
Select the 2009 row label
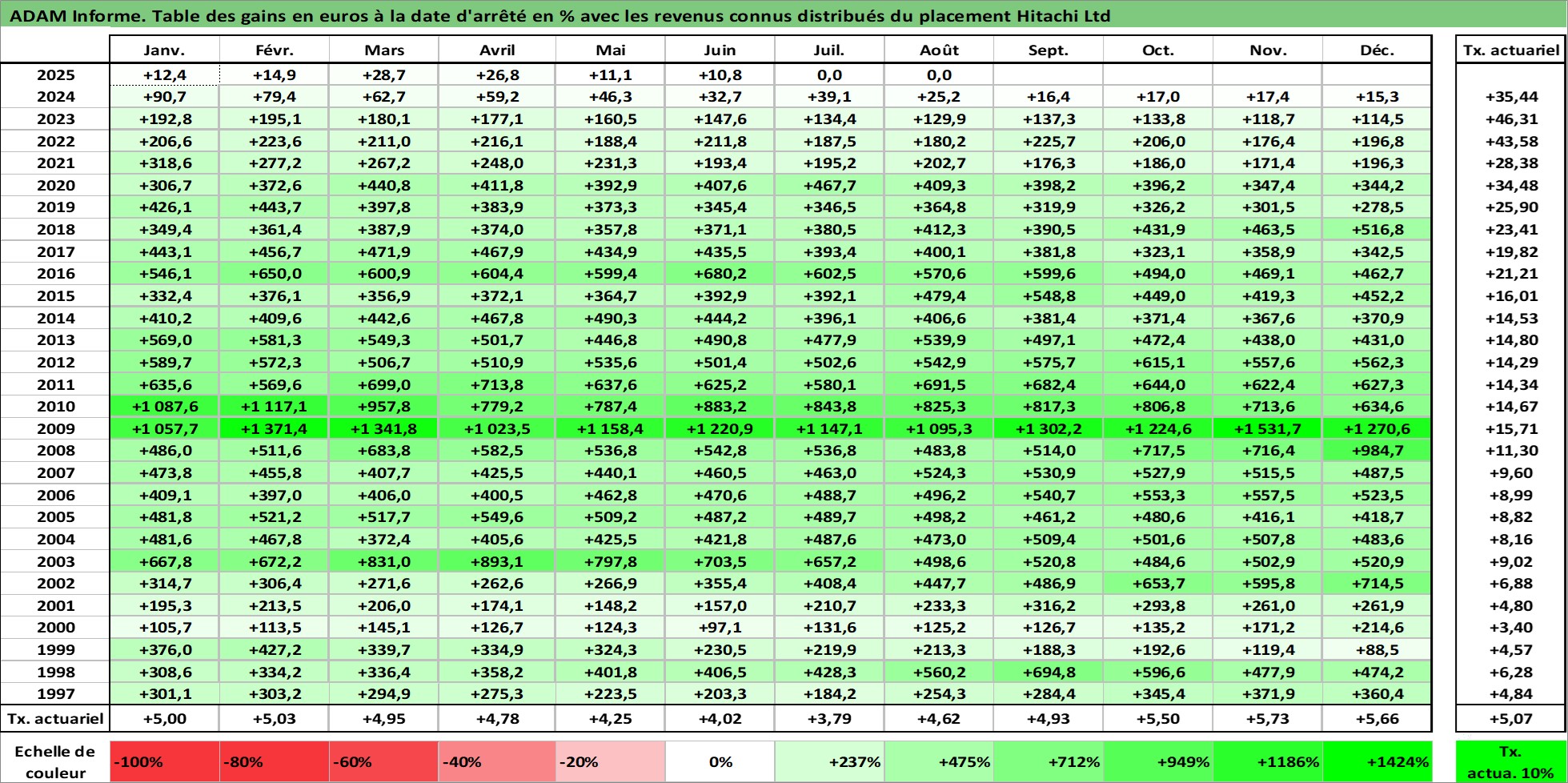coord(55,429)
